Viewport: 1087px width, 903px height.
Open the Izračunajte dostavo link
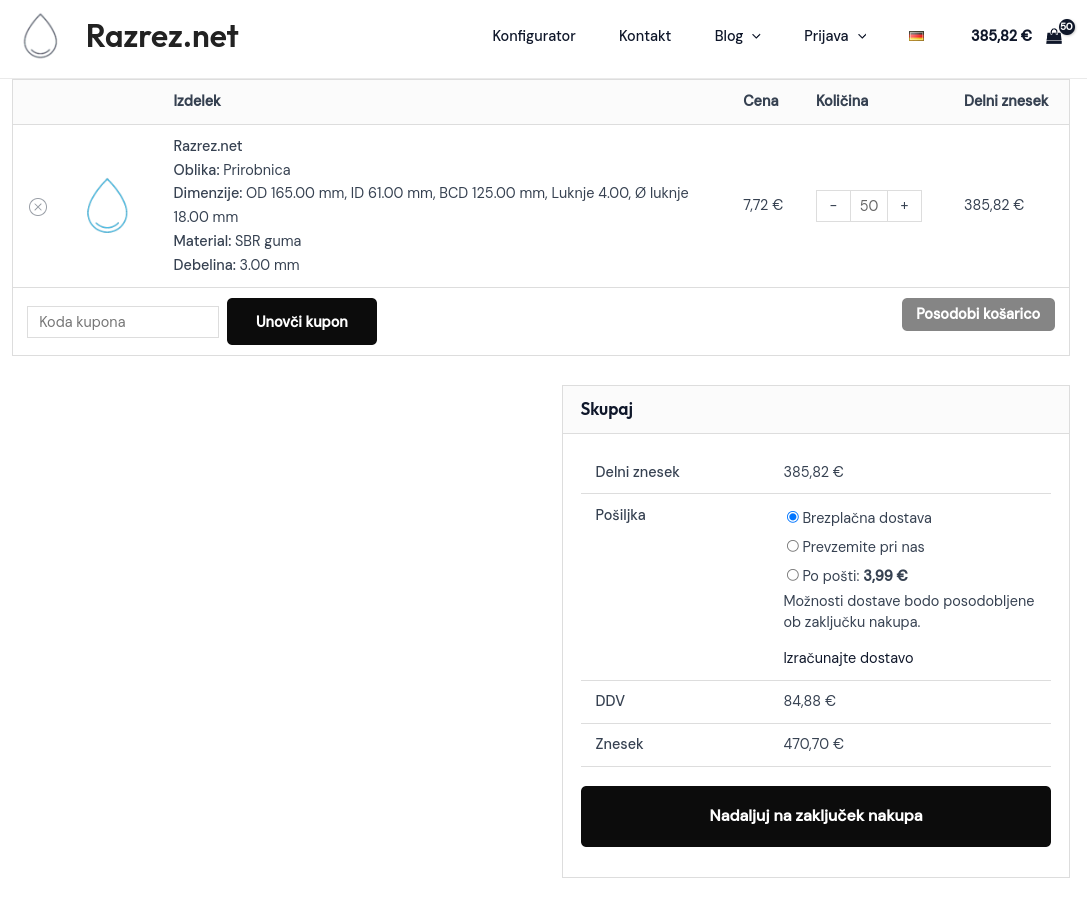[x=848, y=658]
